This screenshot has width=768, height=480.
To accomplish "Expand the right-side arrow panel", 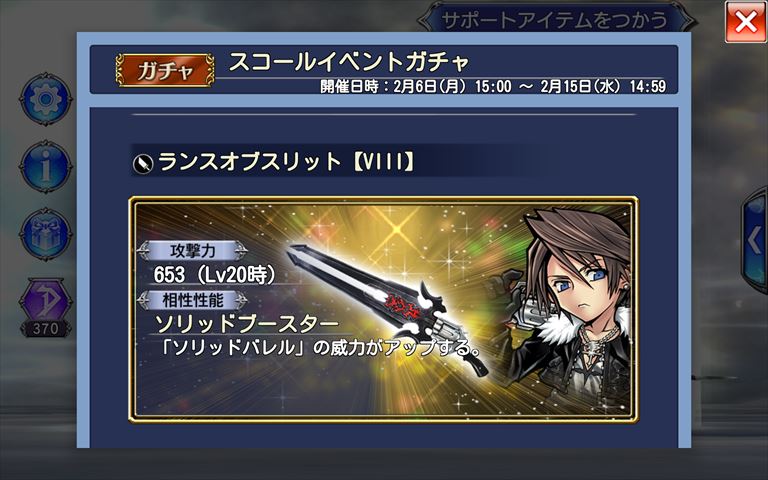I will click(x=755, y=240).
